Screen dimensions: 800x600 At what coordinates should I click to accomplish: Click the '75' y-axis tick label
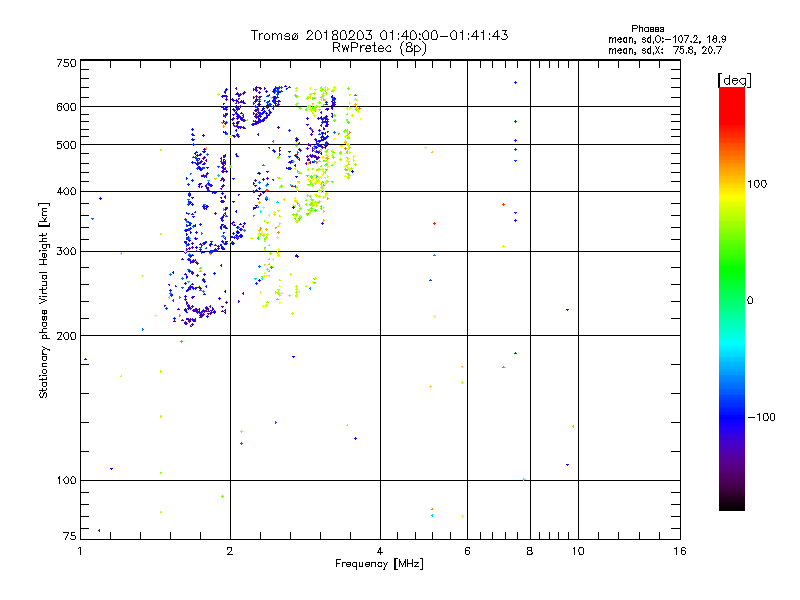point(70,536)
